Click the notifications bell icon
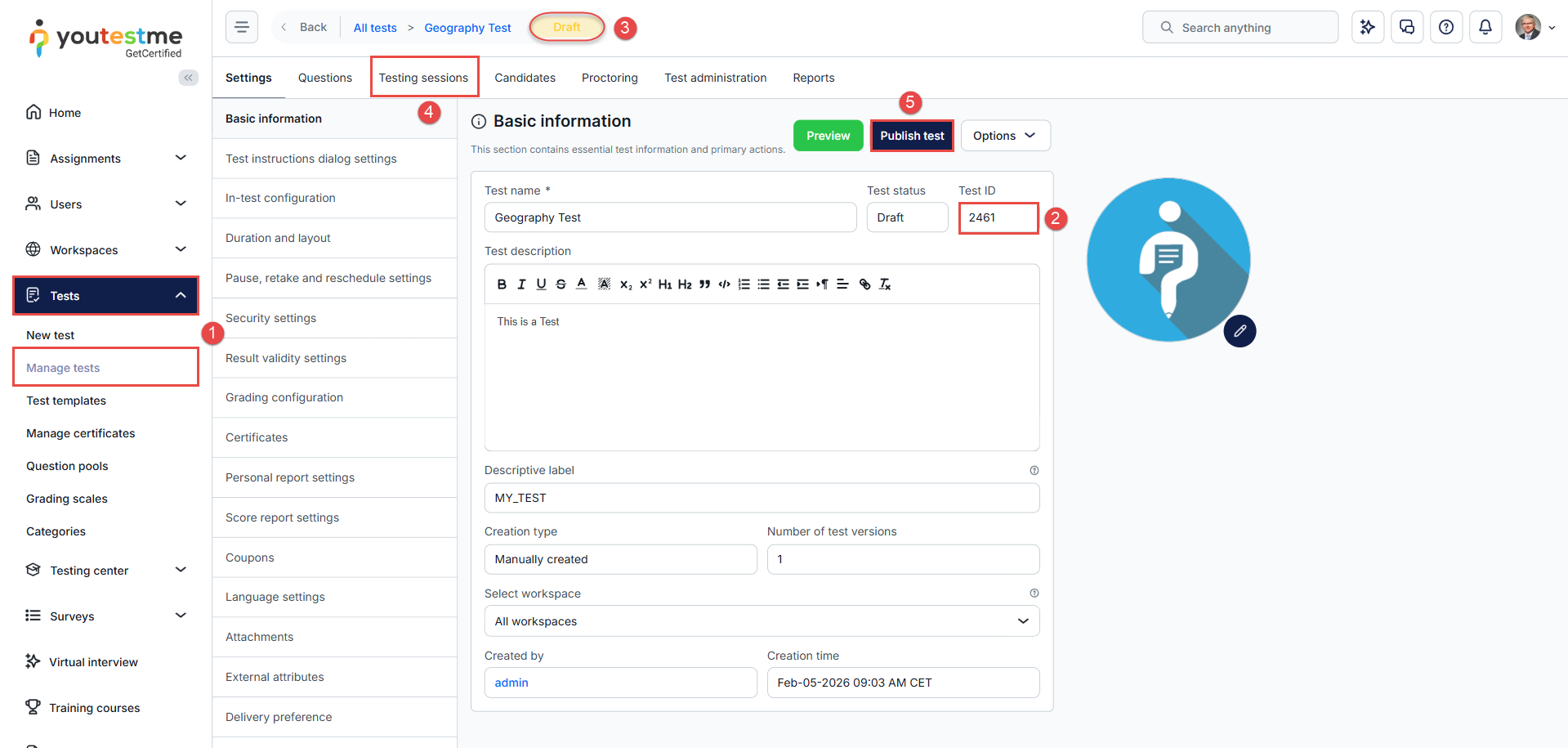The image size is (1568, 748). coord(1485,27)
